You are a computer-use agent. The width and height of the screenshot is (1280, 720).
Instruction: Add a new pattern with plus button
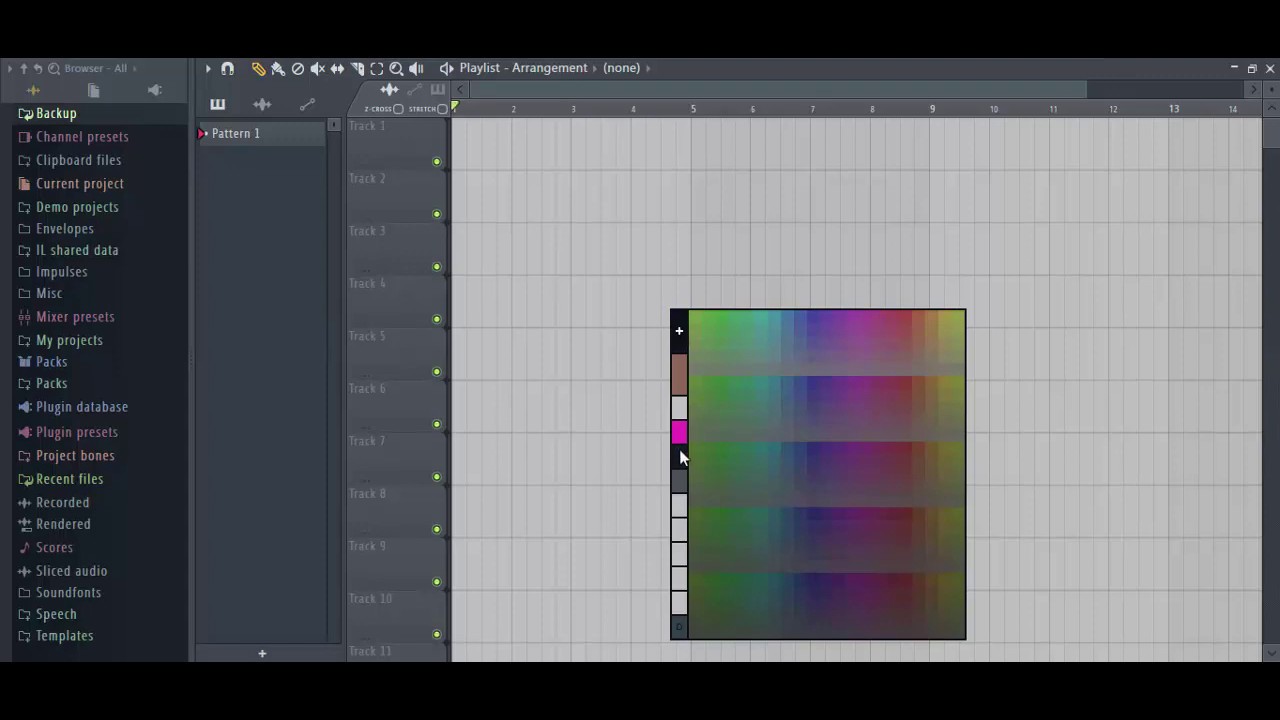[x=262, y=653]
